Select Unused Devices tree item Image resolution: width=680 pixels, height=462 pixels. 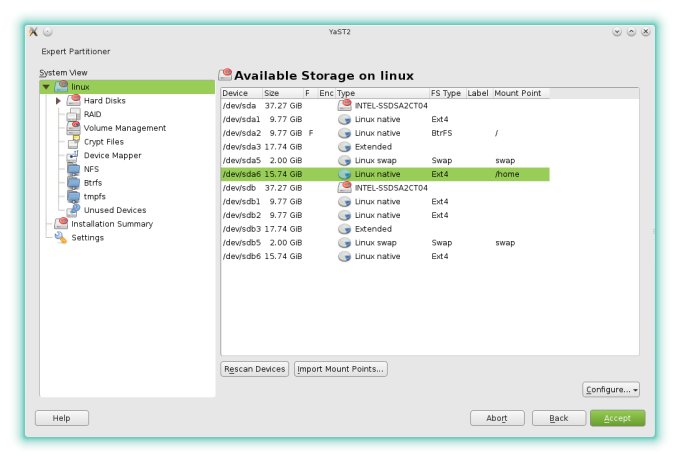pos(115,210)
